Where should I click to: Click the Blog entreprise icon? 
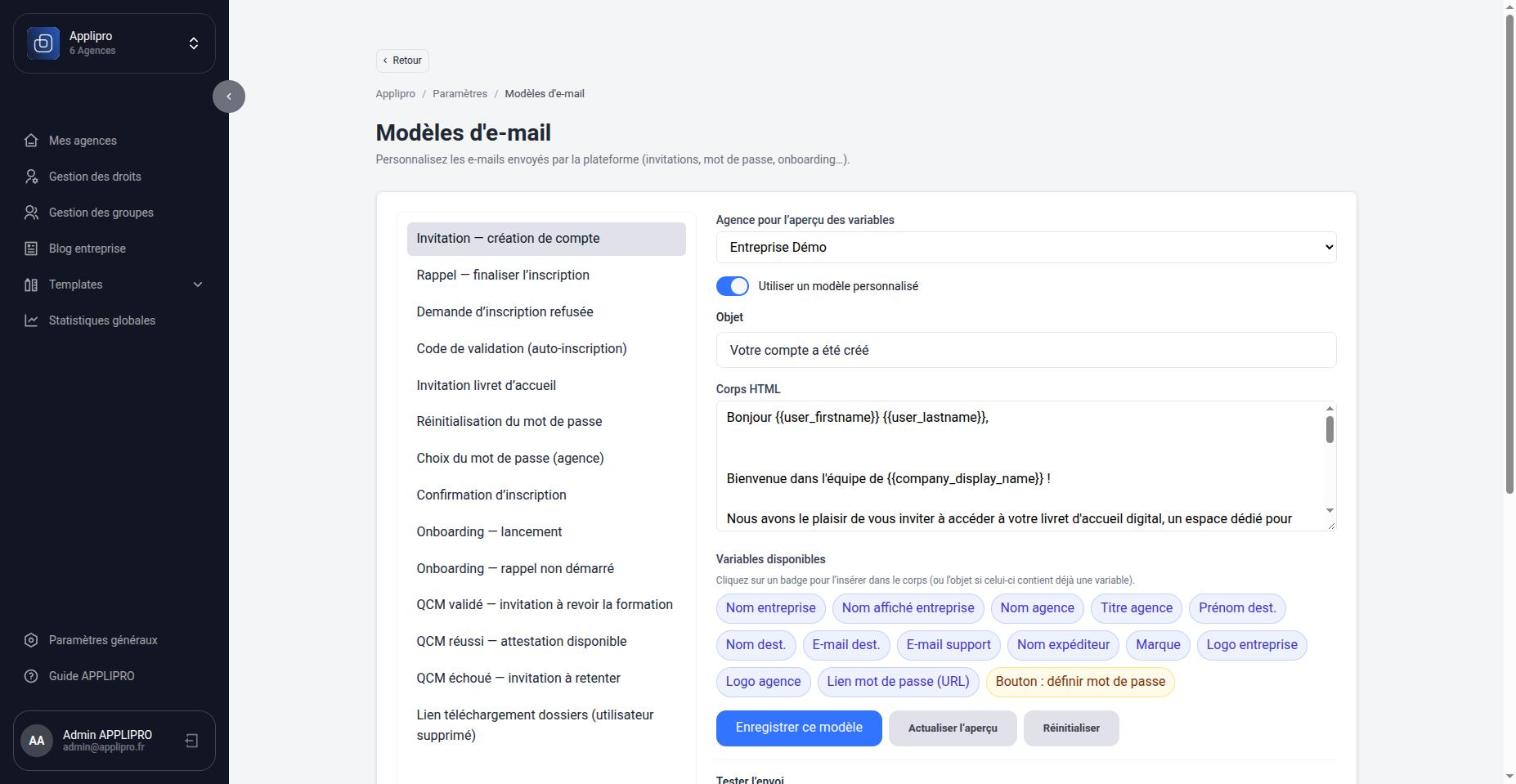[31, 249]
